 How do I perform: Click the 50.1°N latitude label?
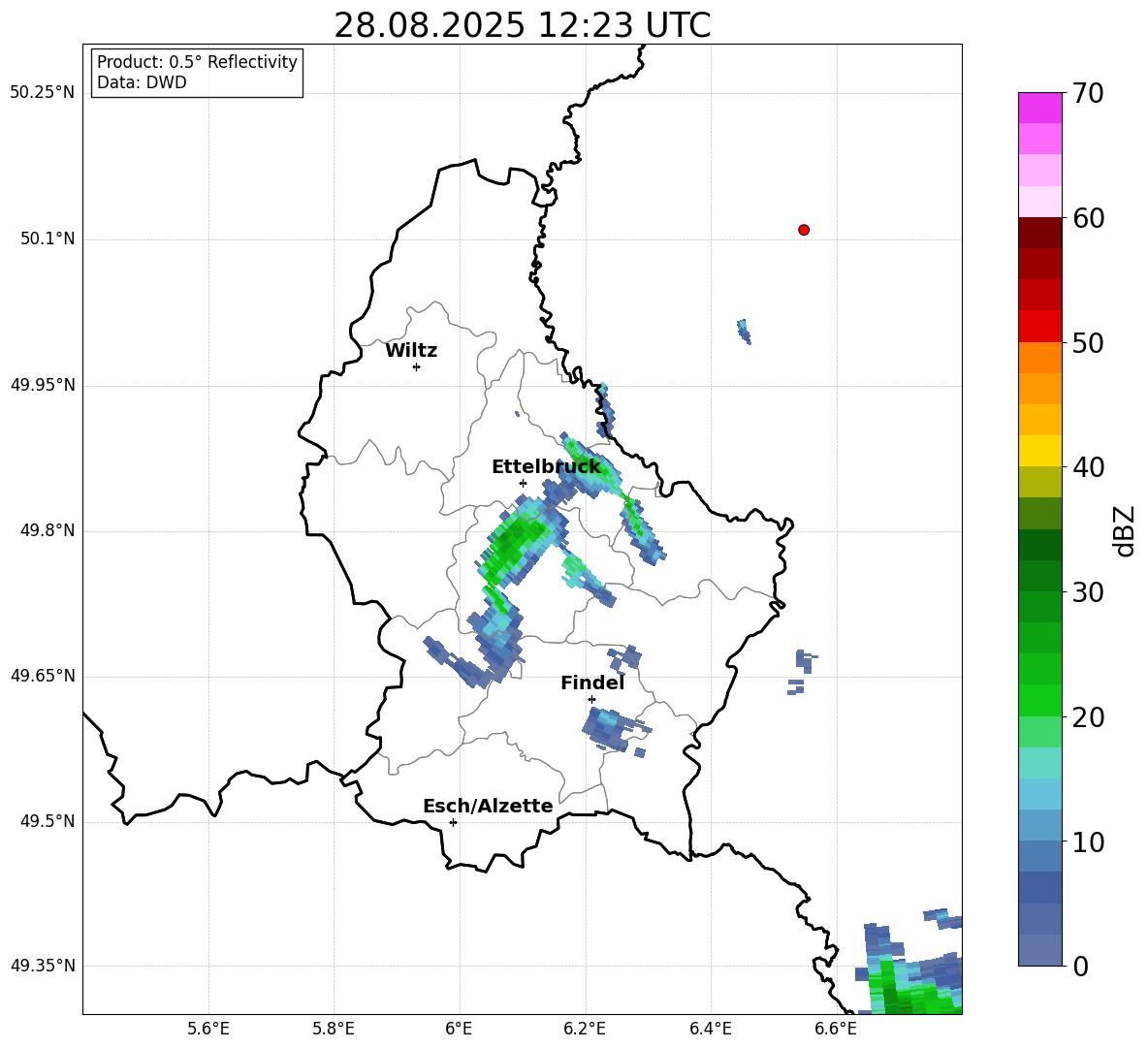point(48,238)
